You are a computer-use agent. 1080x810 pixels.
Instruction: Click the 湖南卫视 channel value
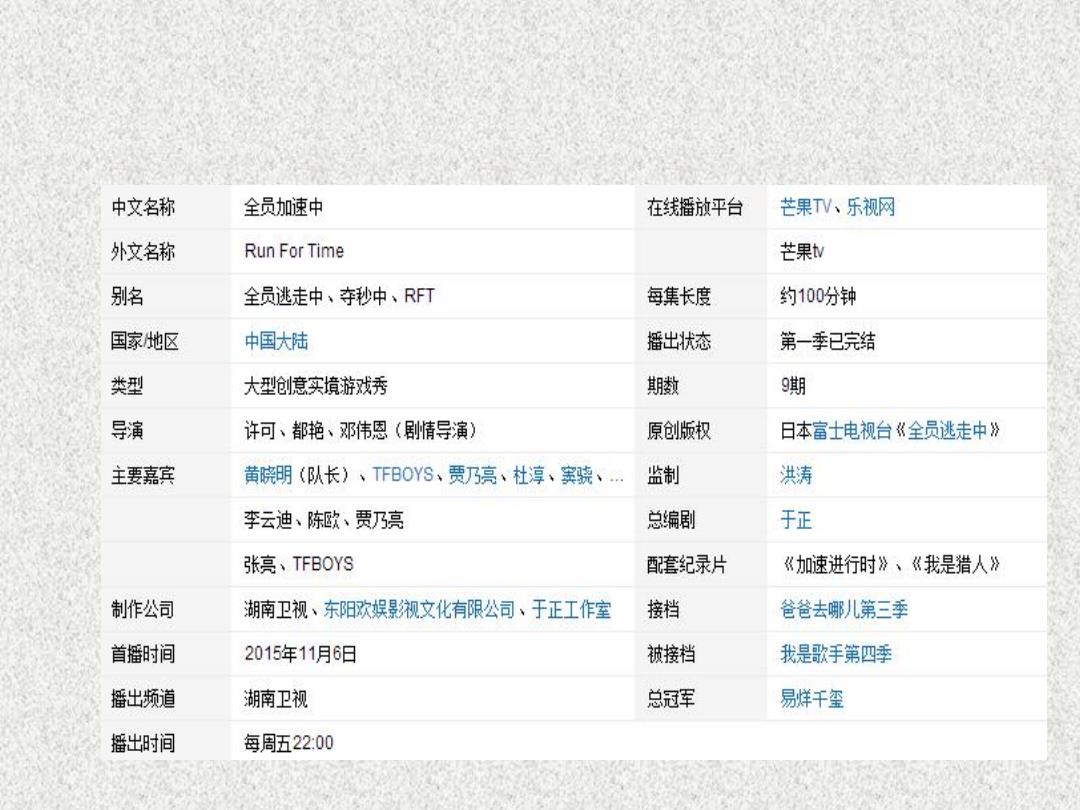276,699
